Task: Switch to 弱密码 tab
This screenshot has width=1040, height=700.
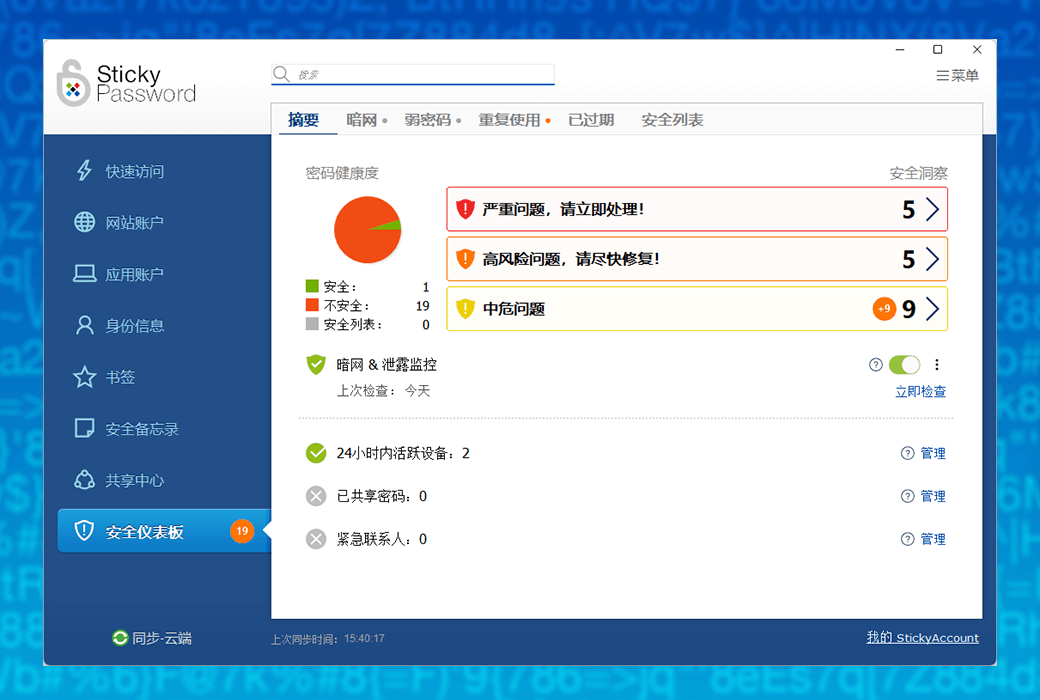Action: (x=428, y=120)
